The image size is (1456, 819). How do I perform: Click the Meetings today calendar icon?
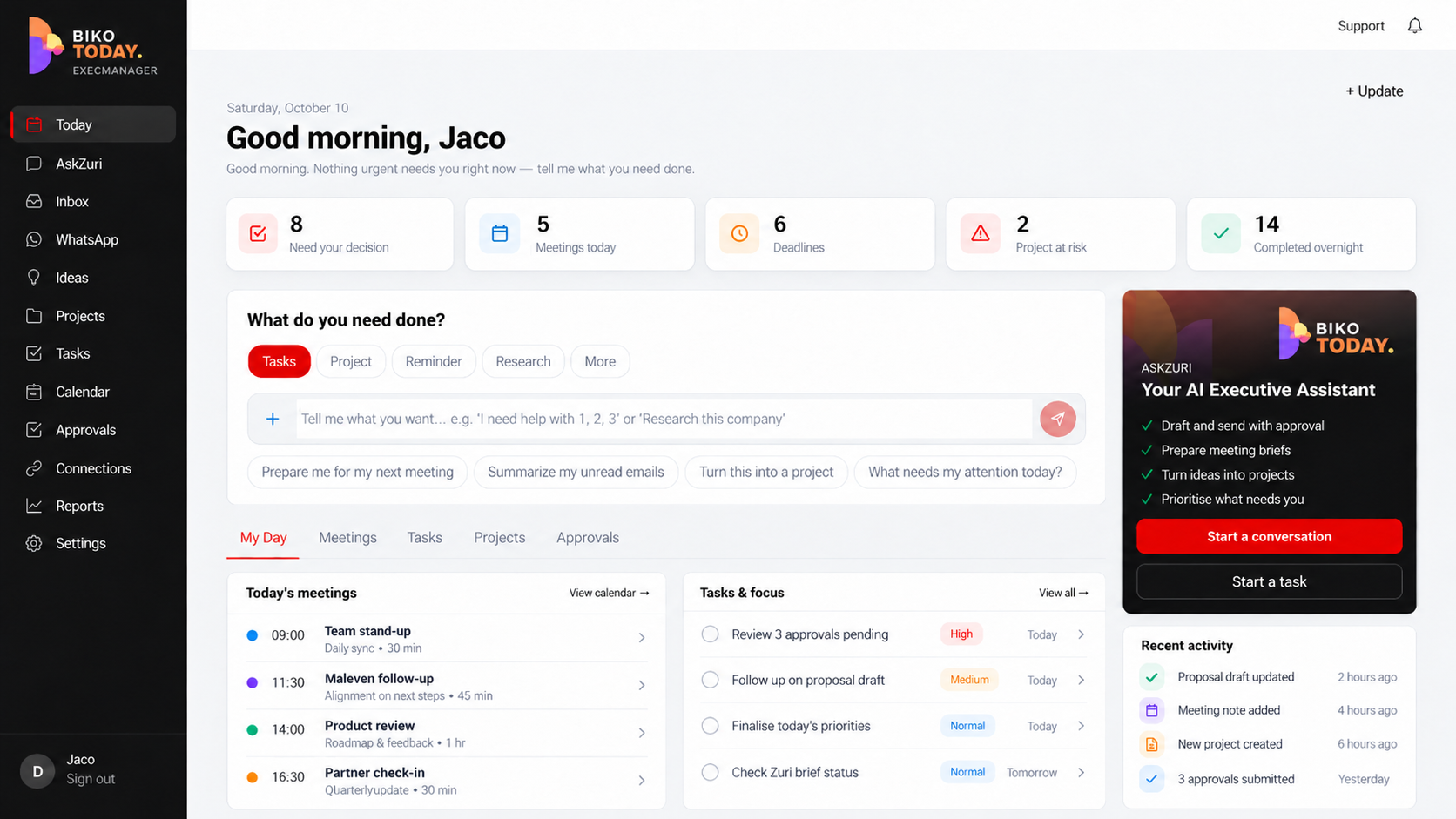(x=500, y=233)
